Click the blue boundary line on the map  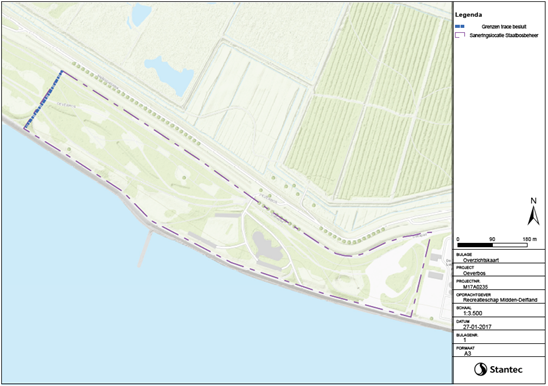tap(43, 100)
